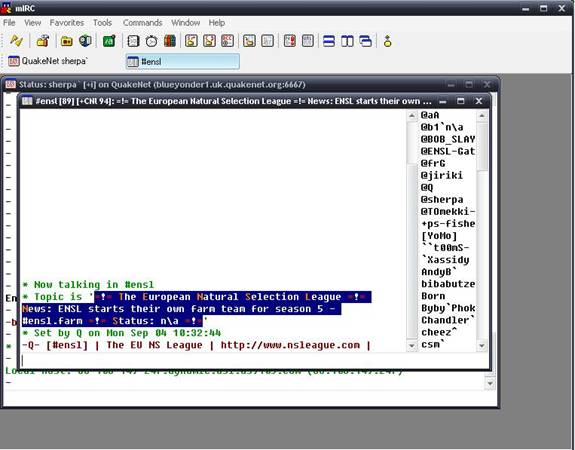Open the Channels folder toolbar icon
The height and width of the screenshot is (450, 575).
tap(66, 41)
